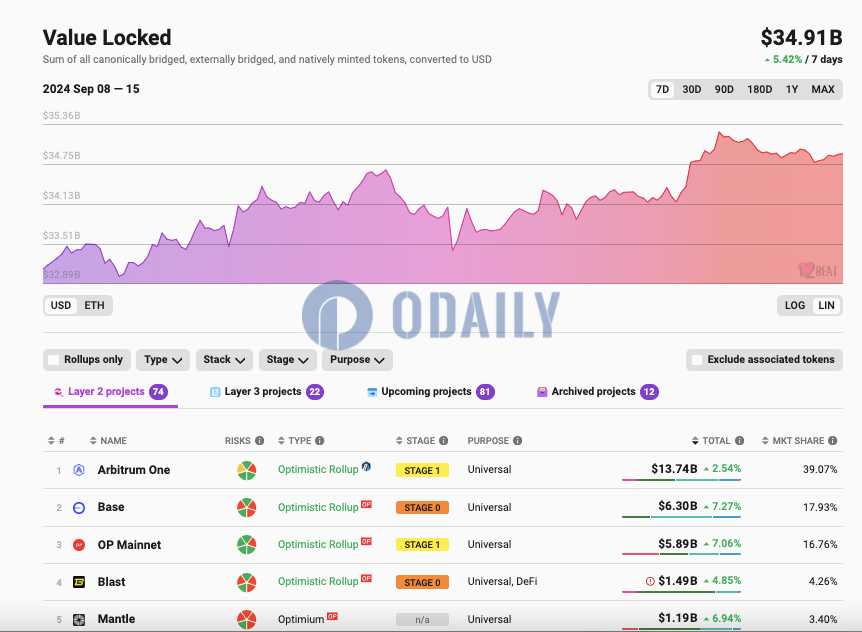Open the Arbitrum One risk pie icon
This screenshot has width=862, height=632.
[x=246, y=470]
